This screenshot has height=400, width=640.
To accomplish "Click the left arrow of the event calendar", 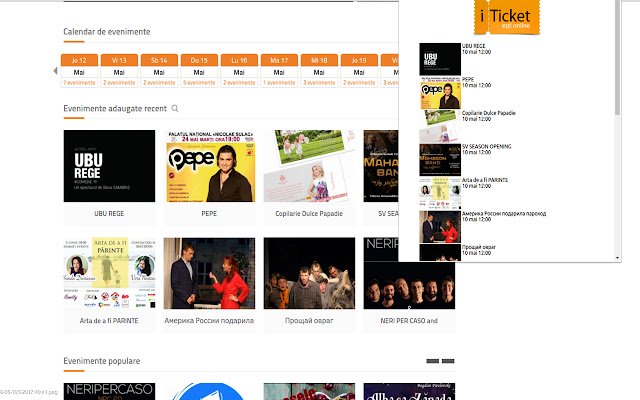I will coord(55,71).
